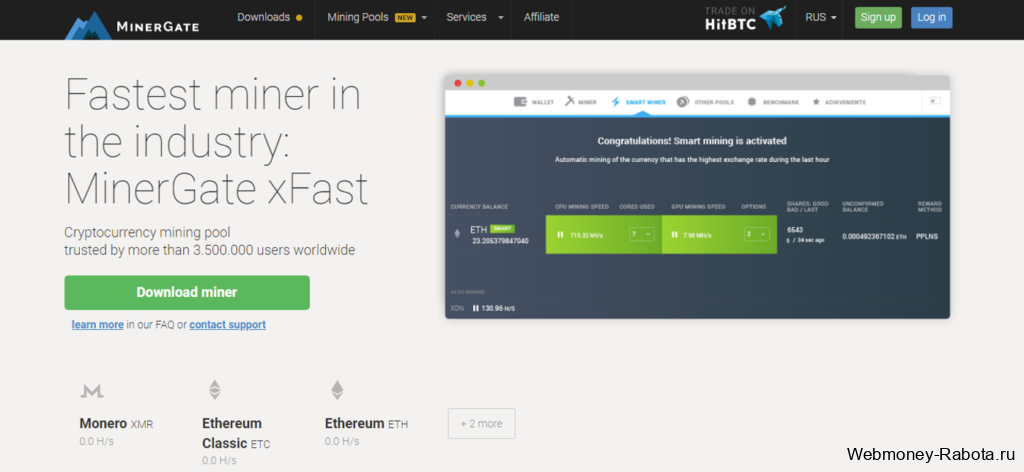1024x472 pixels.
Task: Click the green Download miner button
Action: [187, 292]
